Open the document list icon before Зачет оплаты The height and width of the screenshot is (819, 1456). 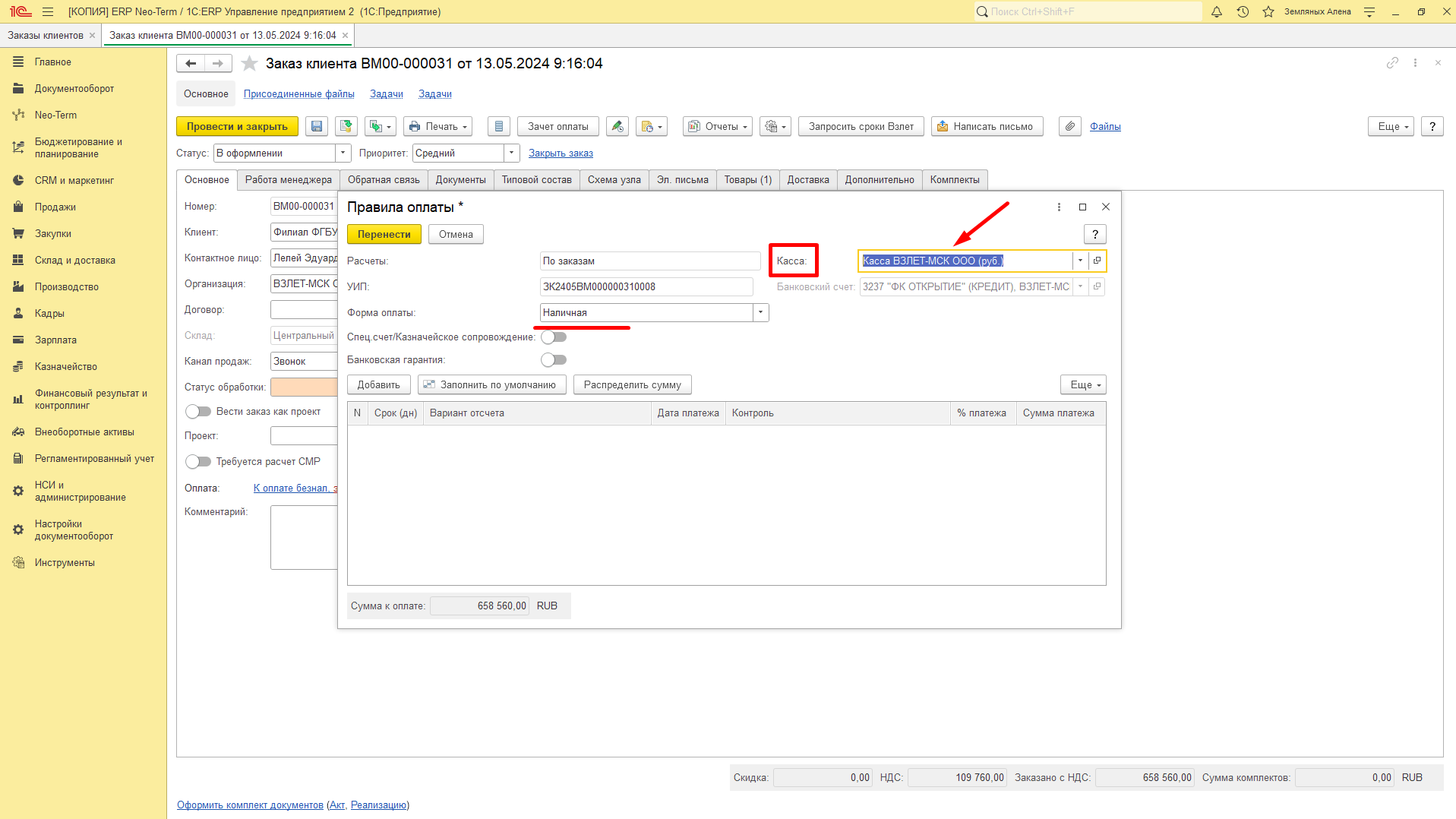point(499,127)
